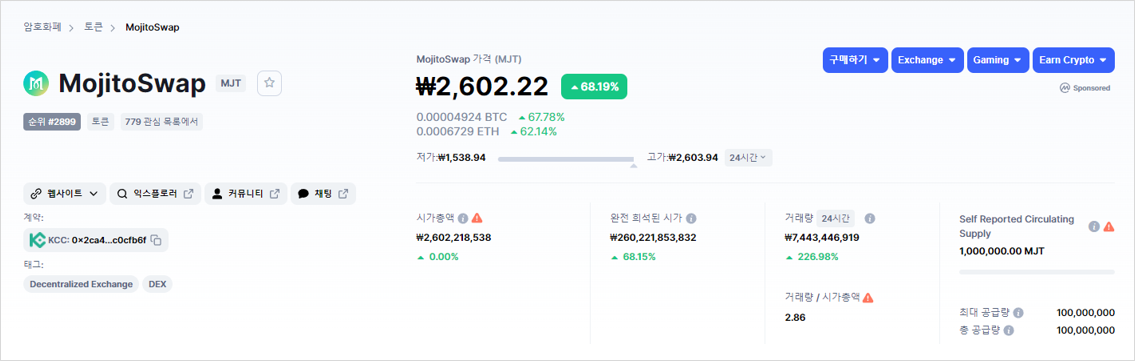Click the circulating supply progress bar
Screen dimensions: 1135x361
[x=1037, y=272]
